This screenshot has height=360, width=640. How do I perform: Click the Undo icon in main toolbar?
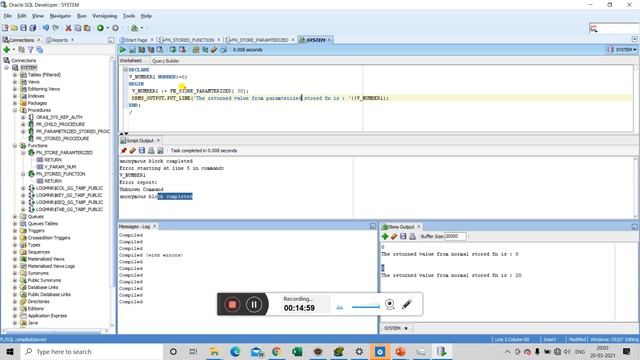(x=46, y=28)
